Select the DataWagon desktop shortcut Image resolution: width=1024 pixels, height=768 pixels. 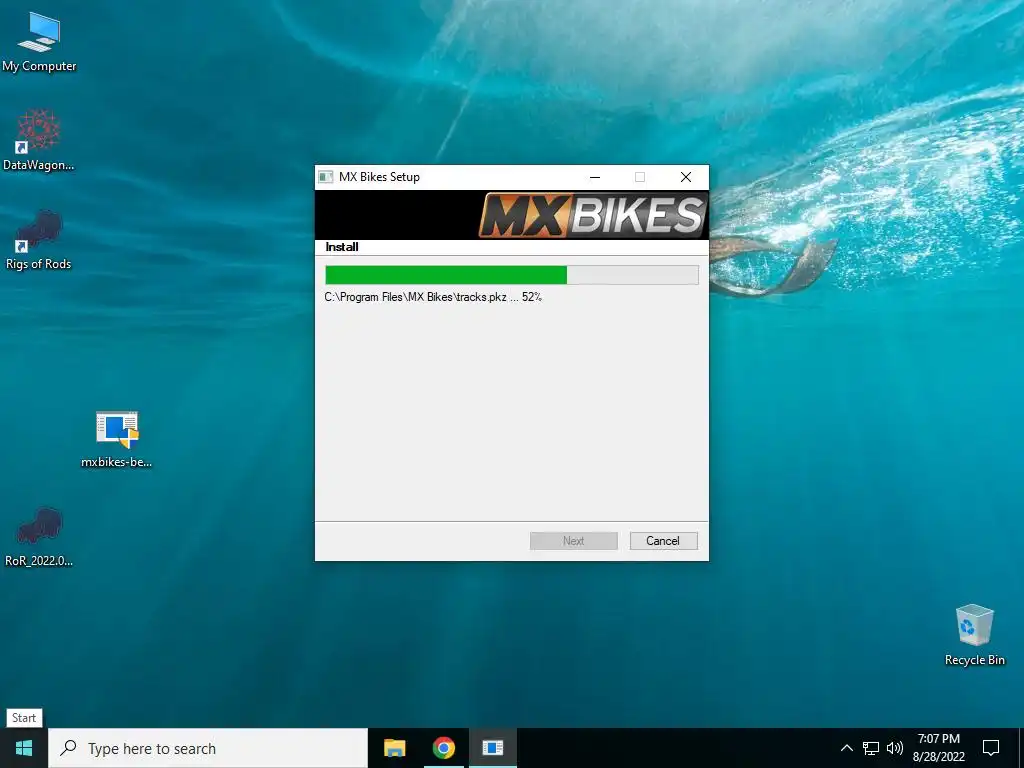pos(39,140)
